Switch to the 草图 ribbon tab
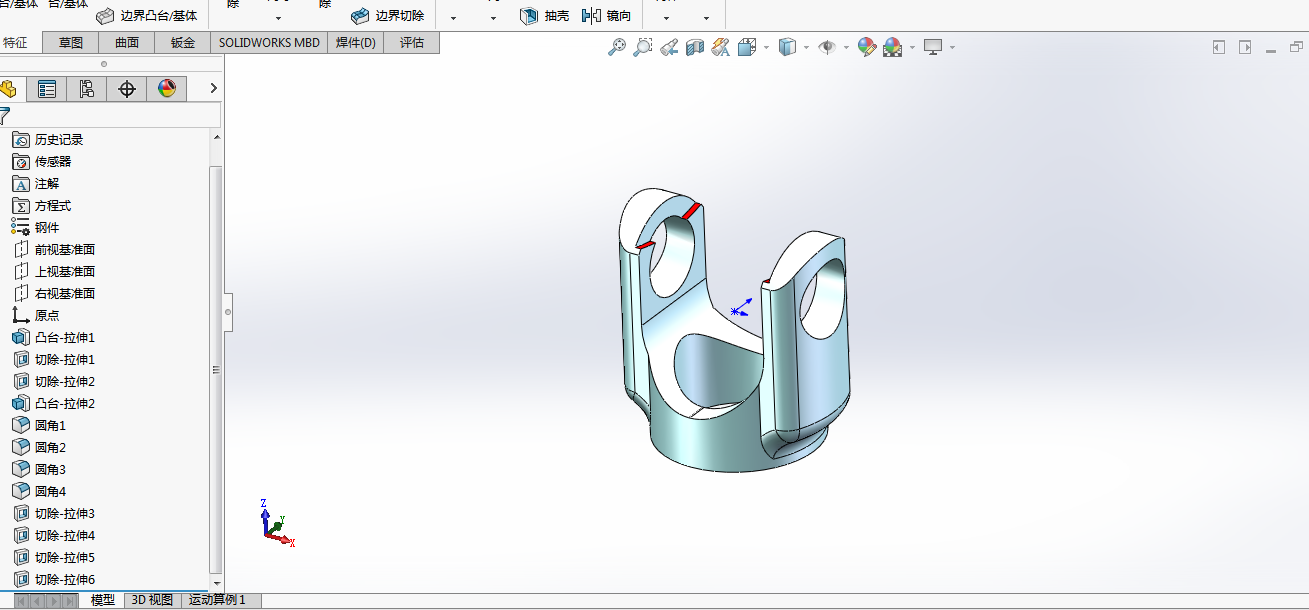This screenshot has height=610, width=1309. tap(71, 43)
